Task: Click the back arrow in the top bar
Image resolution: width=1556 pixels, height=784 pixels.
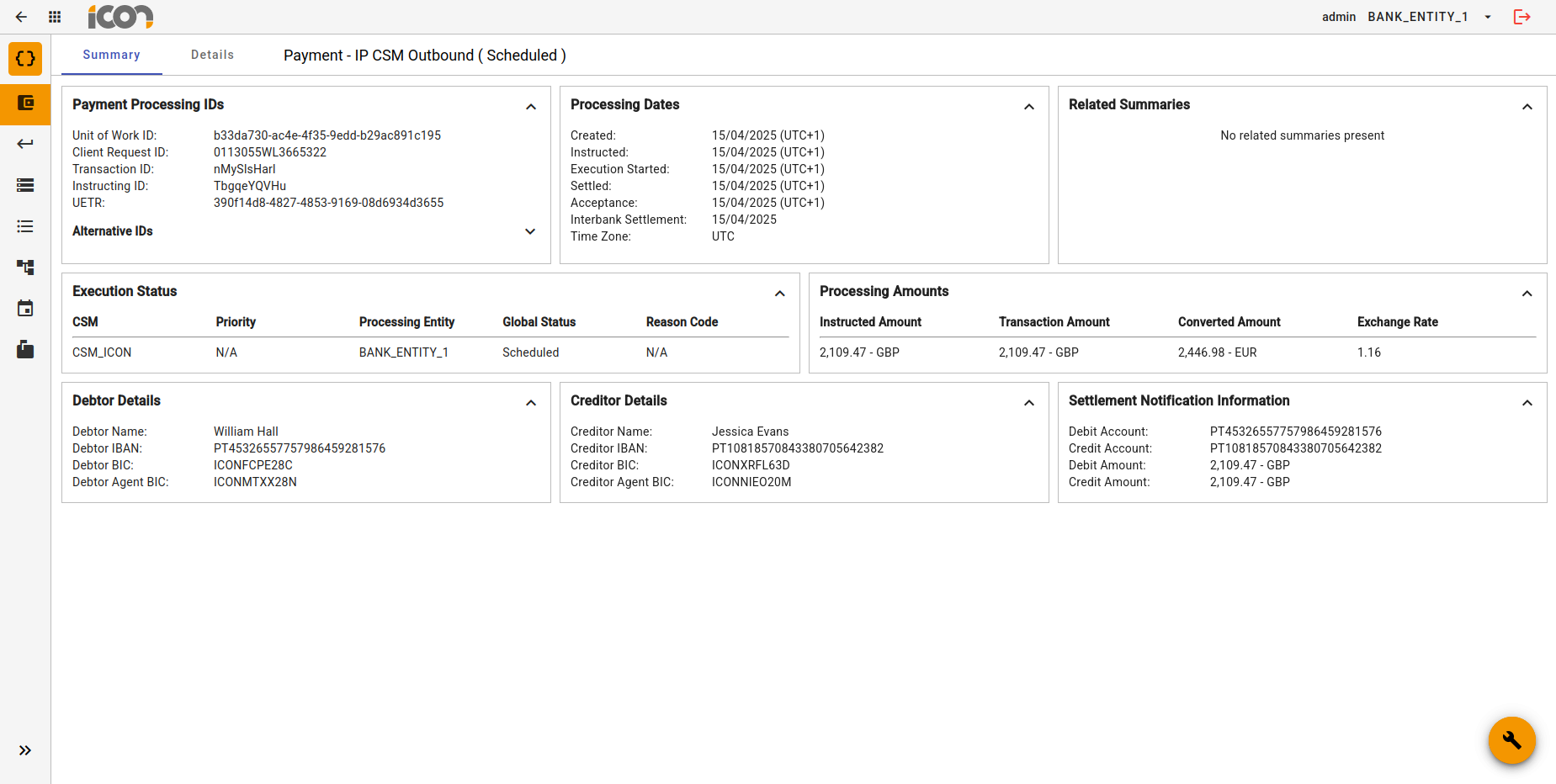Action: coord(21,17)
